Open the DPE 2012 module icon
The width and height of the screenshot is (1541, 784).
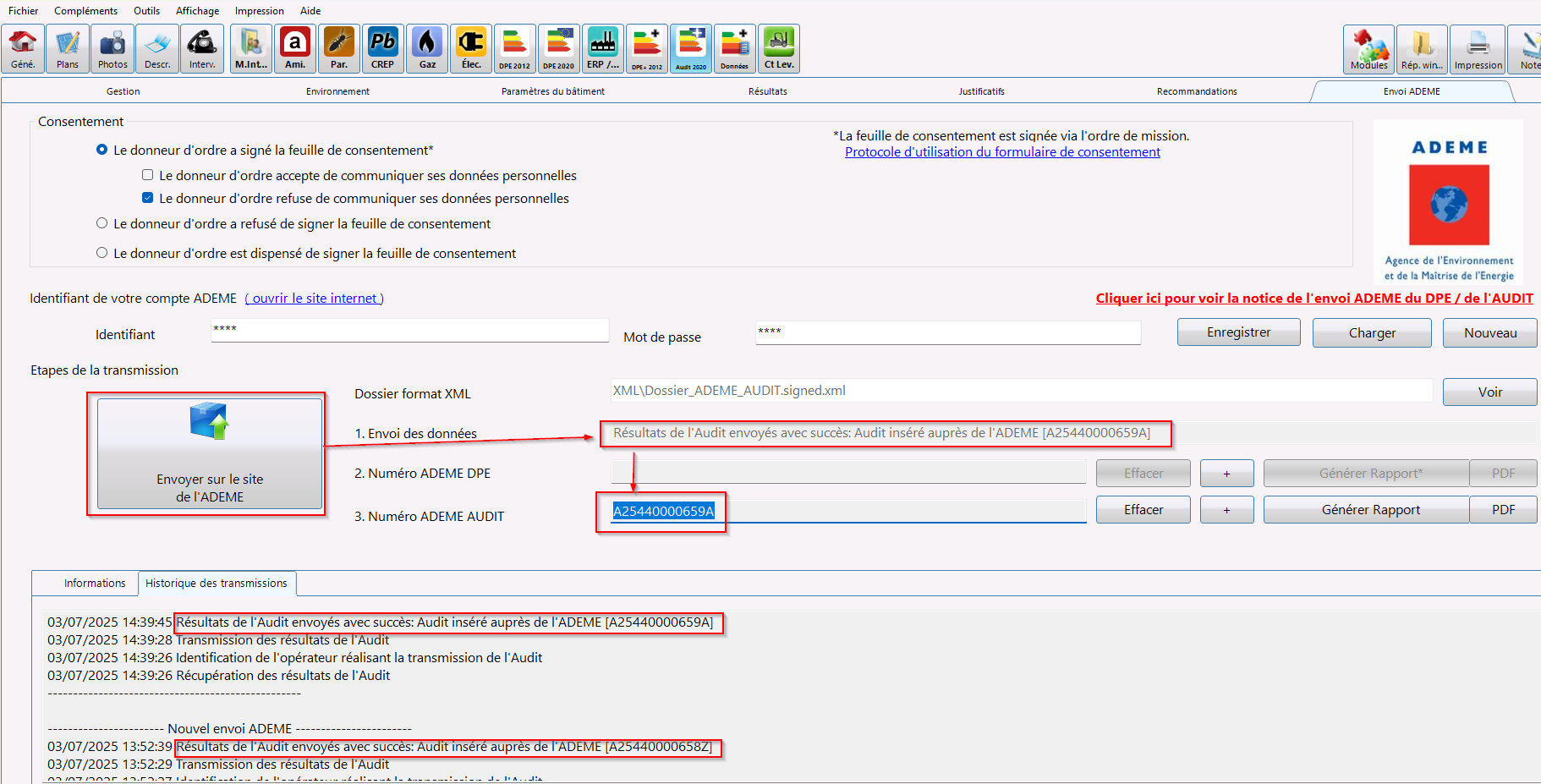tap(515, 49)
